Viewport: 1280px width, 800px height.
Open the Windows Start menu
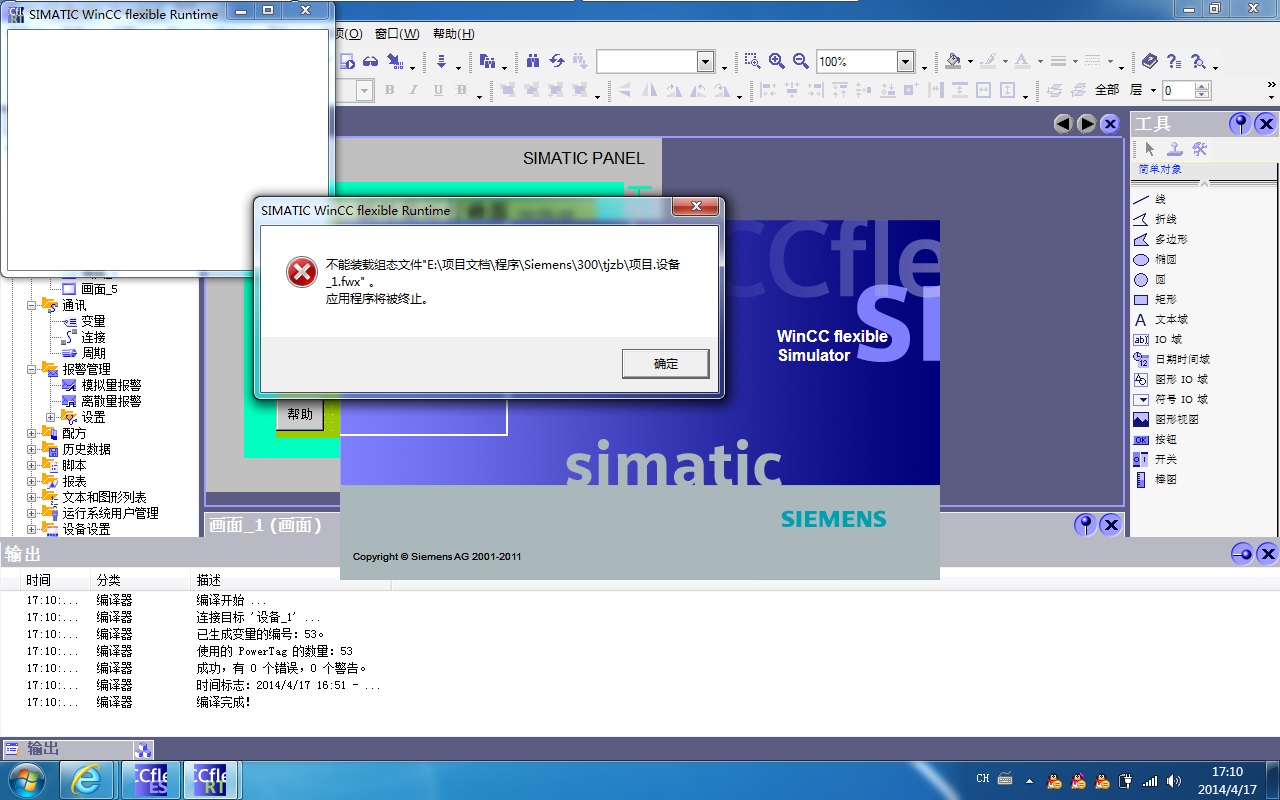coord(26,779)
